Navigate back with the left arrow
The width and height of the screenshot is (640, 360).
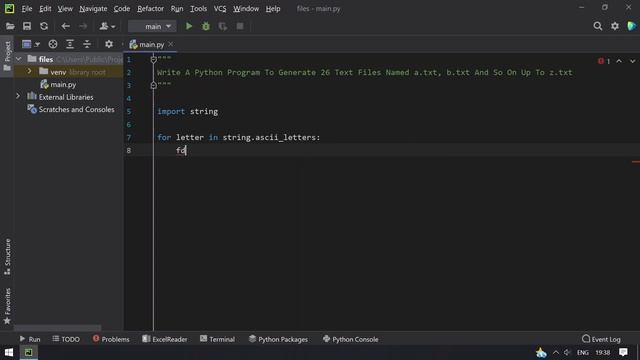(x=65, y=27)
